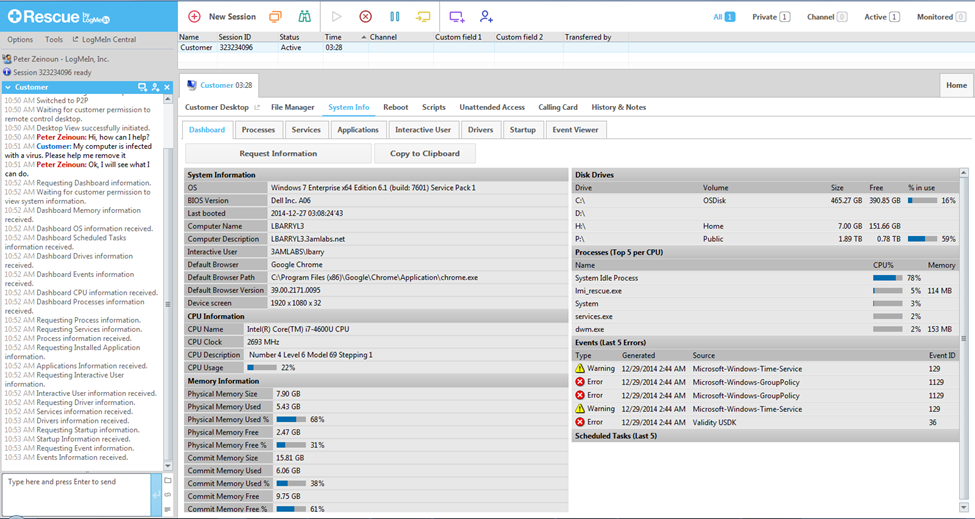Click the flag icon beside chat box
This screenshot has height=519, width=975.
click(x=168, y=509)
